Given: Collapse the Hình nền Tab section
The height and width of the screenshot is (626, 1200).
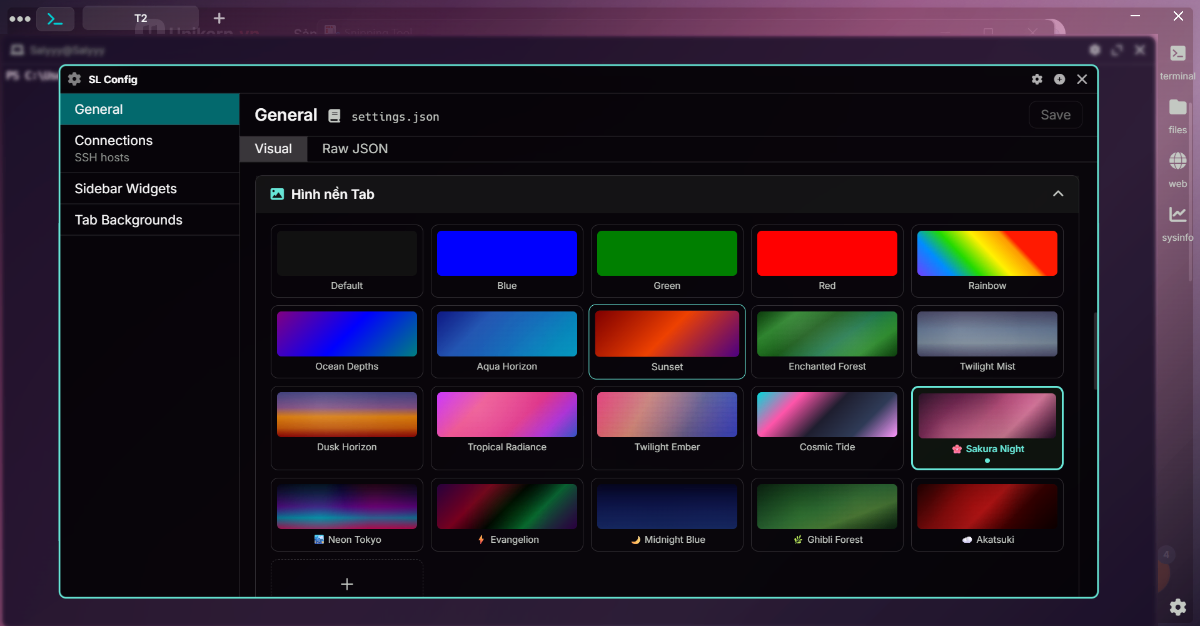Looking at the screenshot, I should click(1058, 194).
